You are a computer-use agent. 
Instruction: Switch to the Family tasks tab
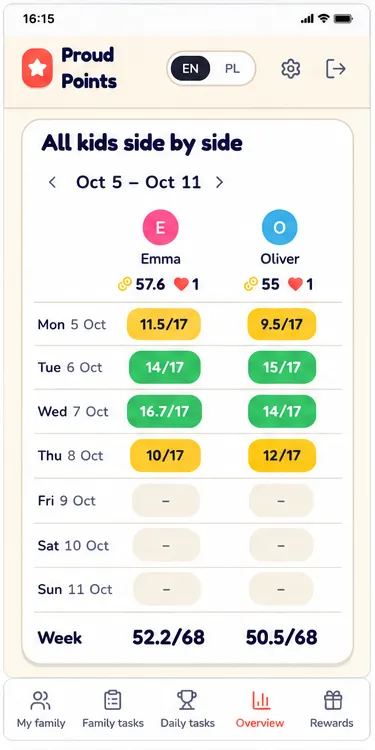tap(113, 709)
